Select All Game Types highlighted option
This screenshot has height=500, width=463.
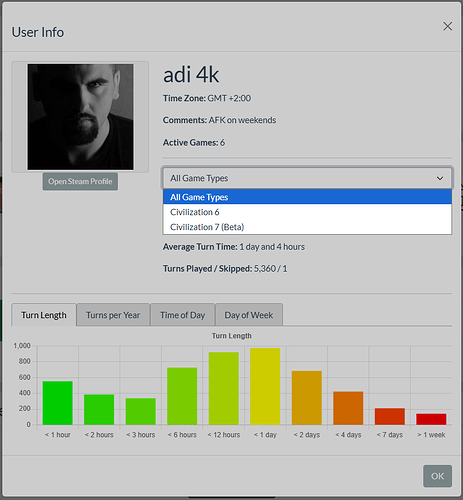coord(307,197)
